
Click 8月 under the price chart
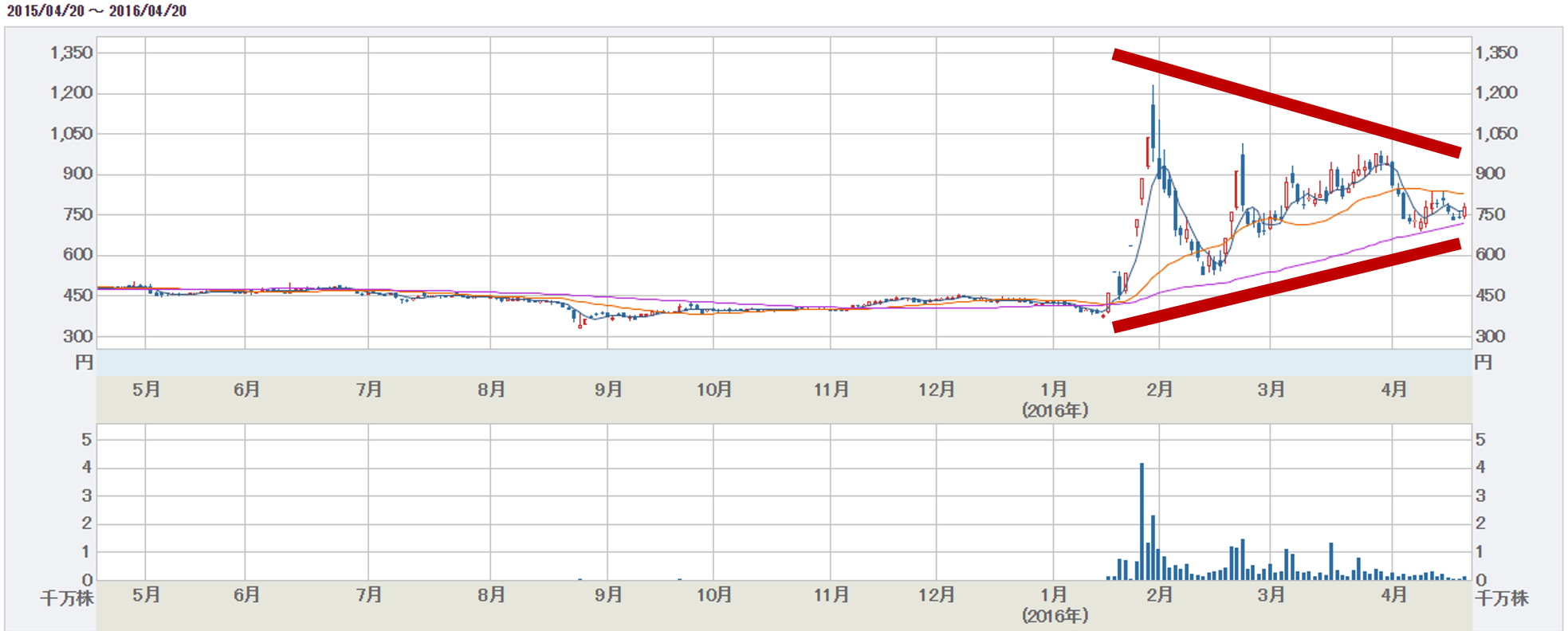click(x=491, y=390)
